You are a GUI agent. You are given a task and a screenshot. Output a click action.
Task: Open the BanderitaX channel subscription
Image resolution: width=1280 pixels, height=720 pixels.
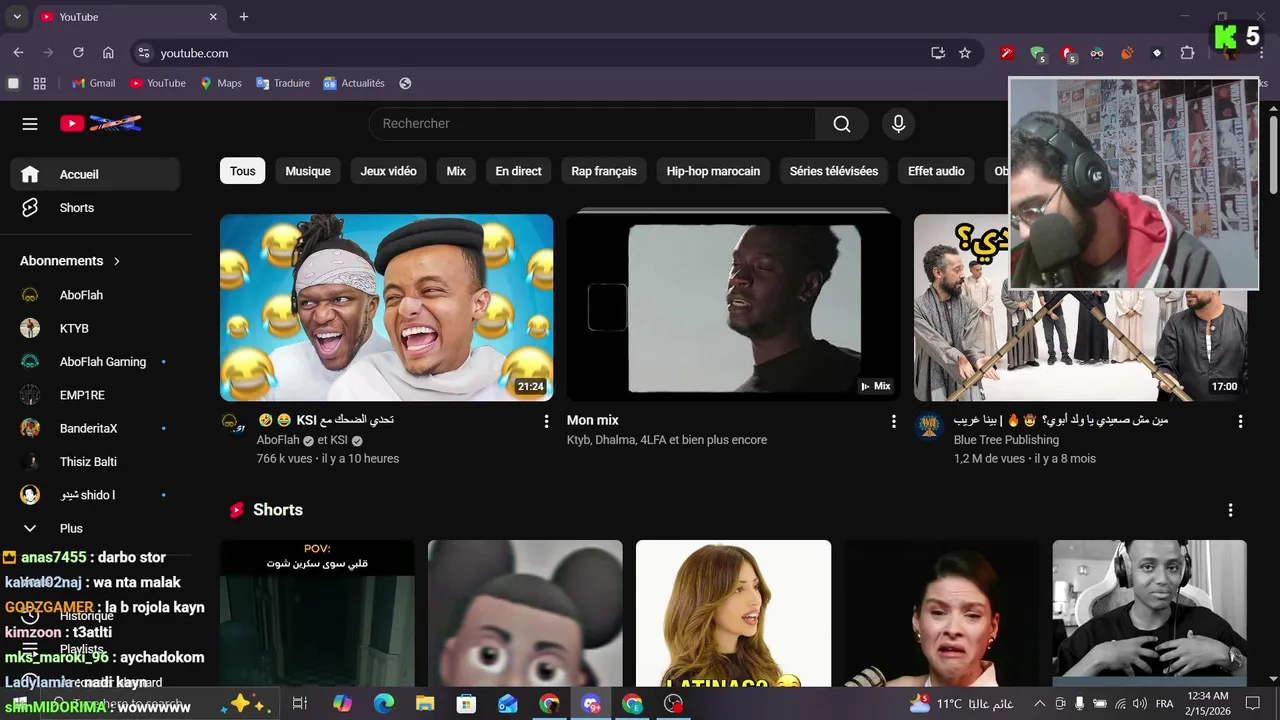tap(95, 428)
